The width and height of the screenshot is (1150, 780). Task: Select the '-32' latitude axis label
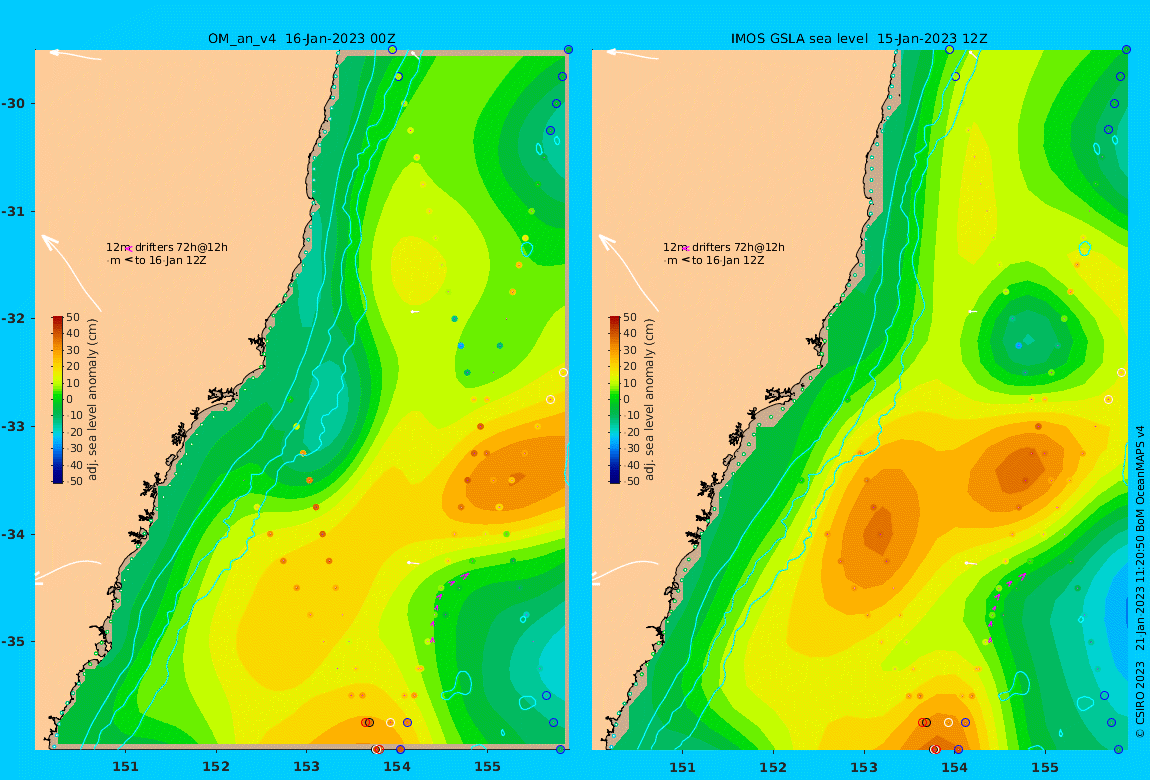click(13, 318)
